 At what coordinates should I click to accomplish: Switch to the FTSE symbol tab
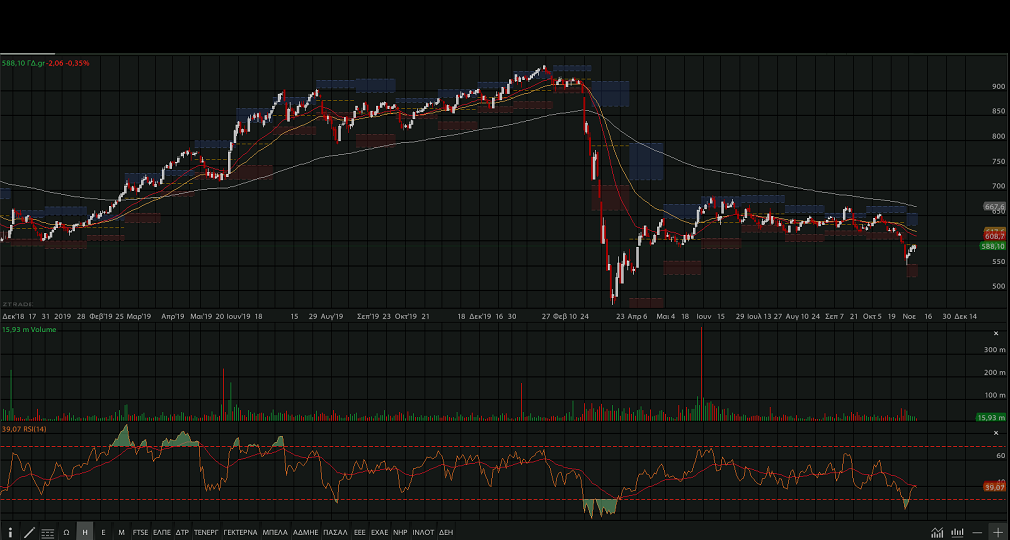140,533
